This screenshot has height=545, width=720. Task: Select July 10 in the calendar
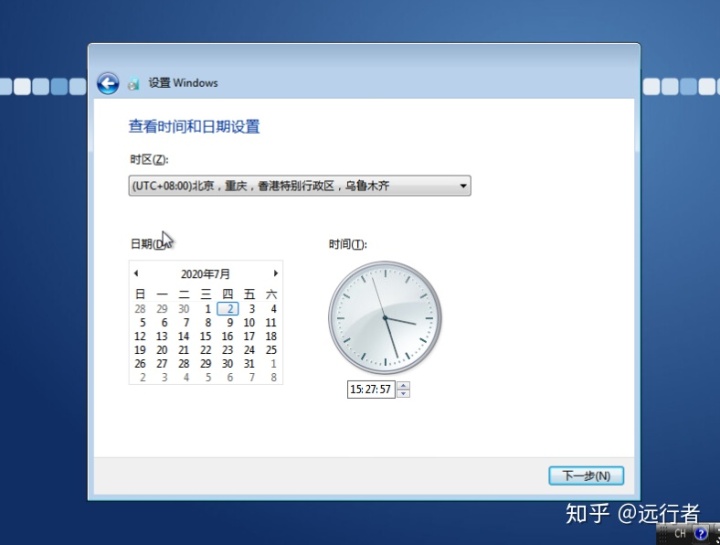pos(249,323)
